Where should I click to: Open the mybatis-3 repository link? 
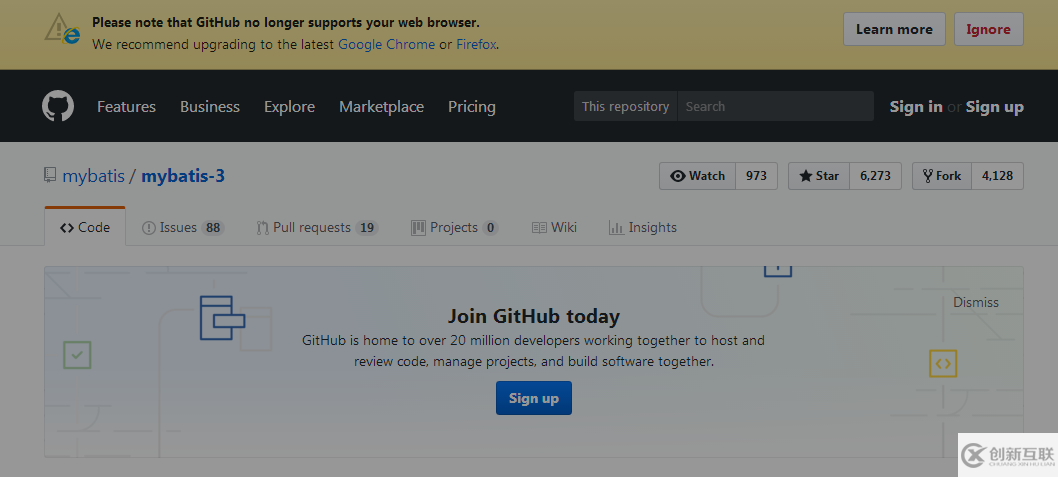[x=183, y=176]
